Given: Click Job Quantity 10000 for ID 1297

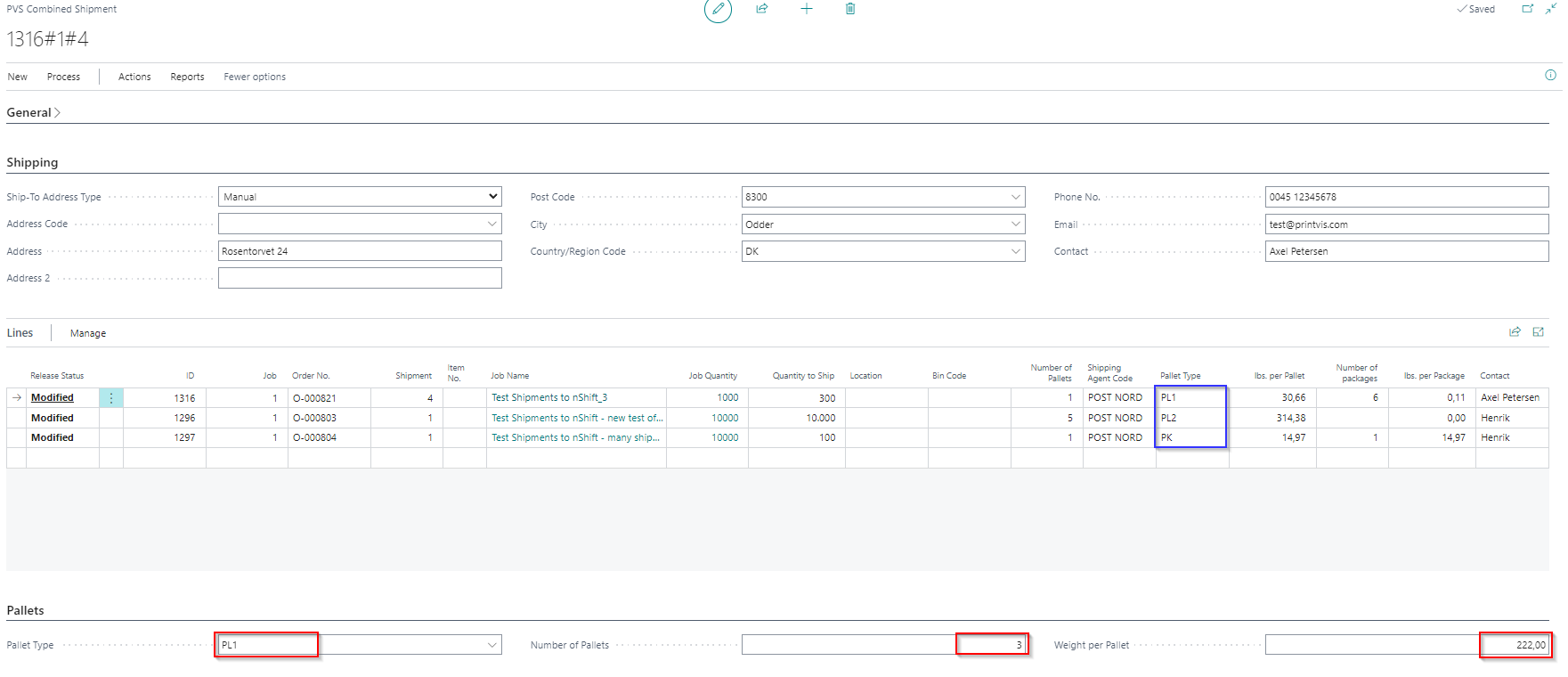Looking at the screenshot, I should pyautogui.click(x=725, y=437).
